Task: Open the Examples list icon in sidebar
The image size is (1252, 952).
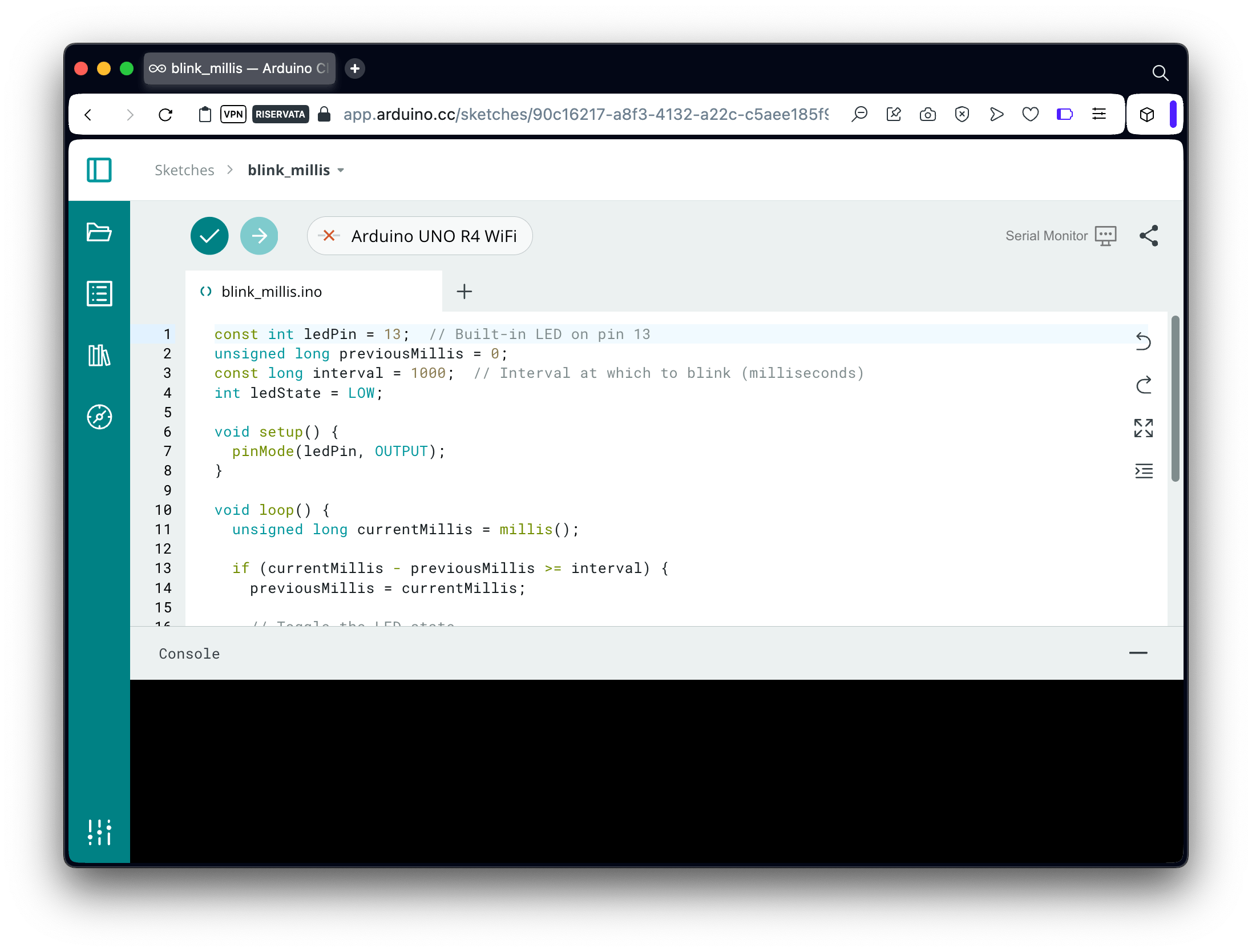Action: click(99, 294)
